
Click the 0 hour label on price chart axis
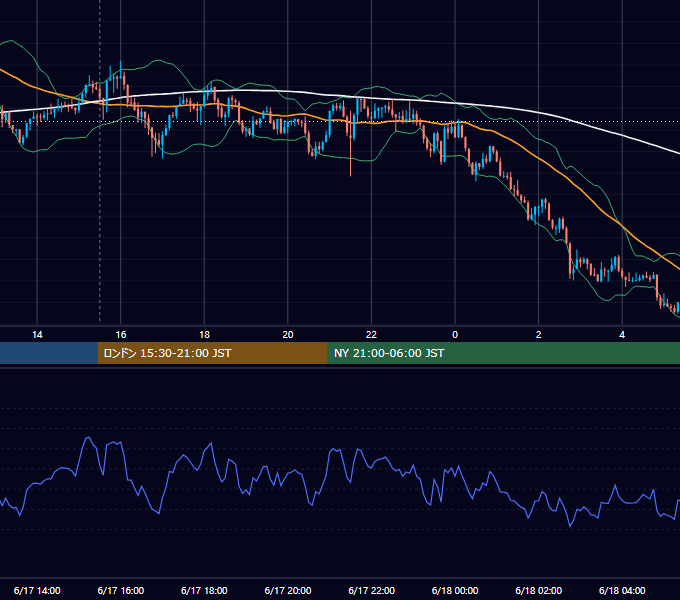coord(455,335)
